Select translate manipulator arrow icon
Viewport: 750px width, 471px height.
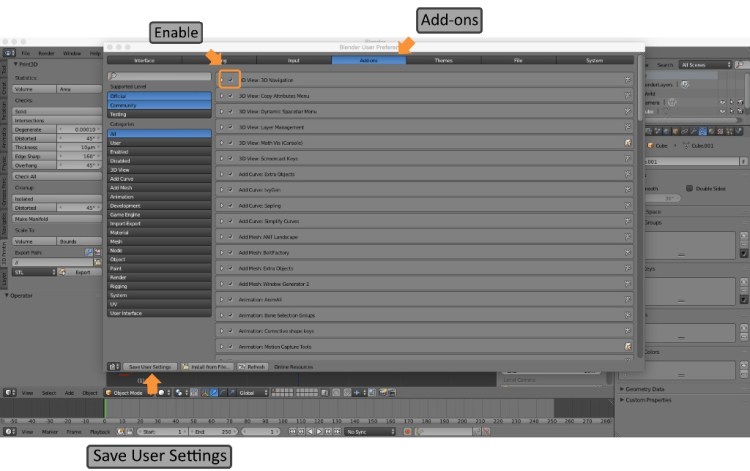pyautogui.click(x=214, y=393)
